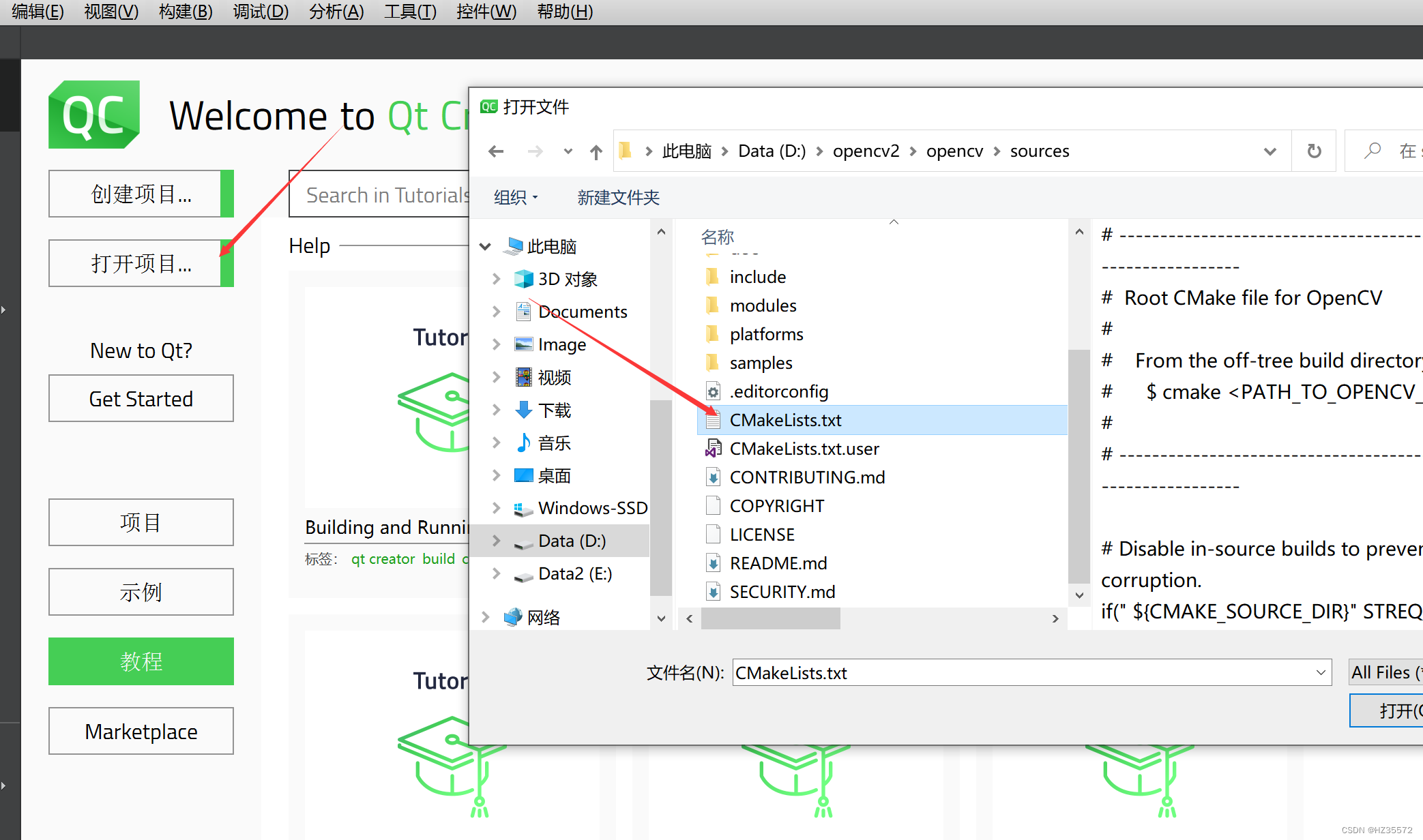Expand the Windows-SSD tree node
Viewport: 1423px width, 840px height.
point(496,508)
